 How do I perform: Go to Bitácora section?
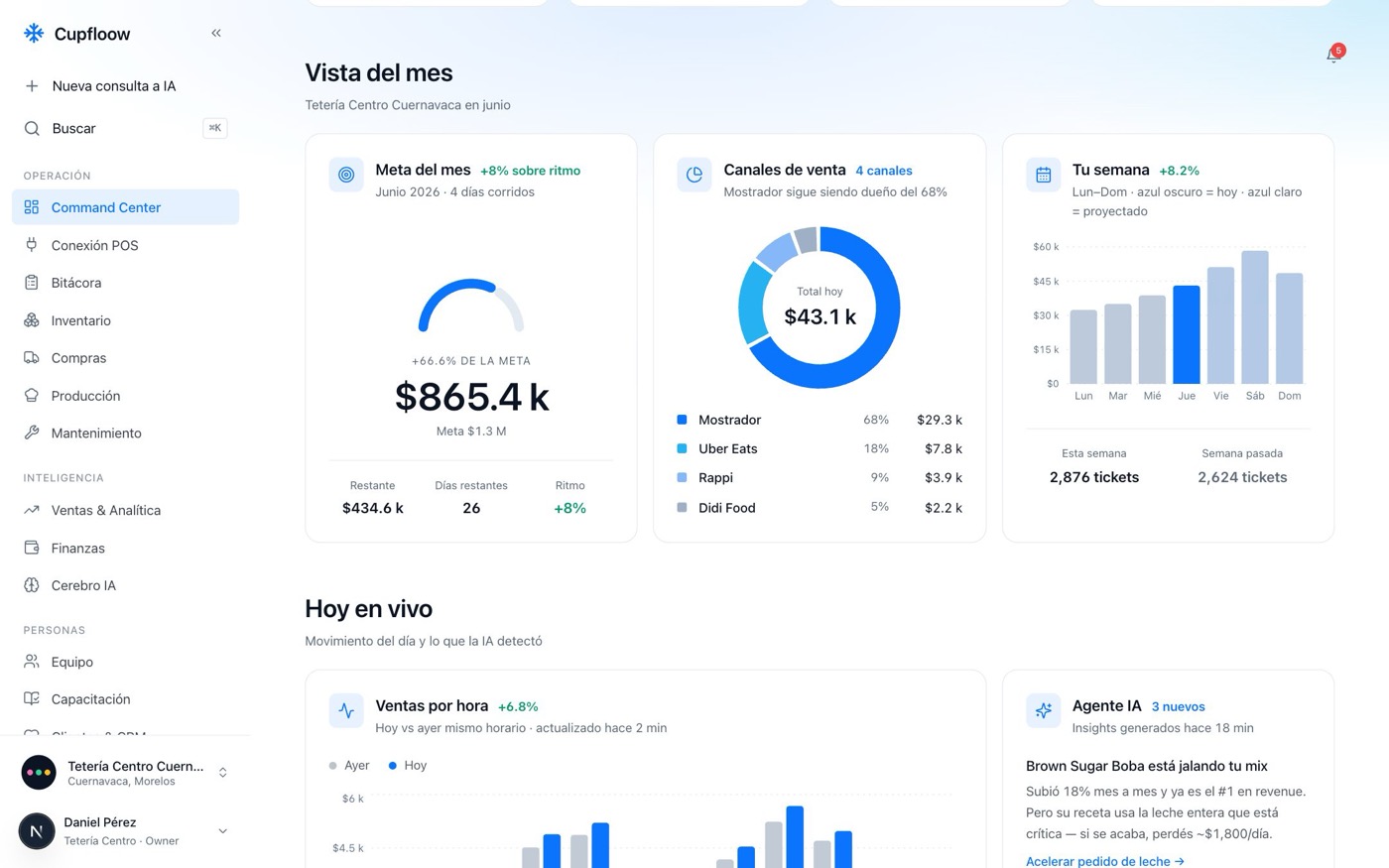coord(125,283)
